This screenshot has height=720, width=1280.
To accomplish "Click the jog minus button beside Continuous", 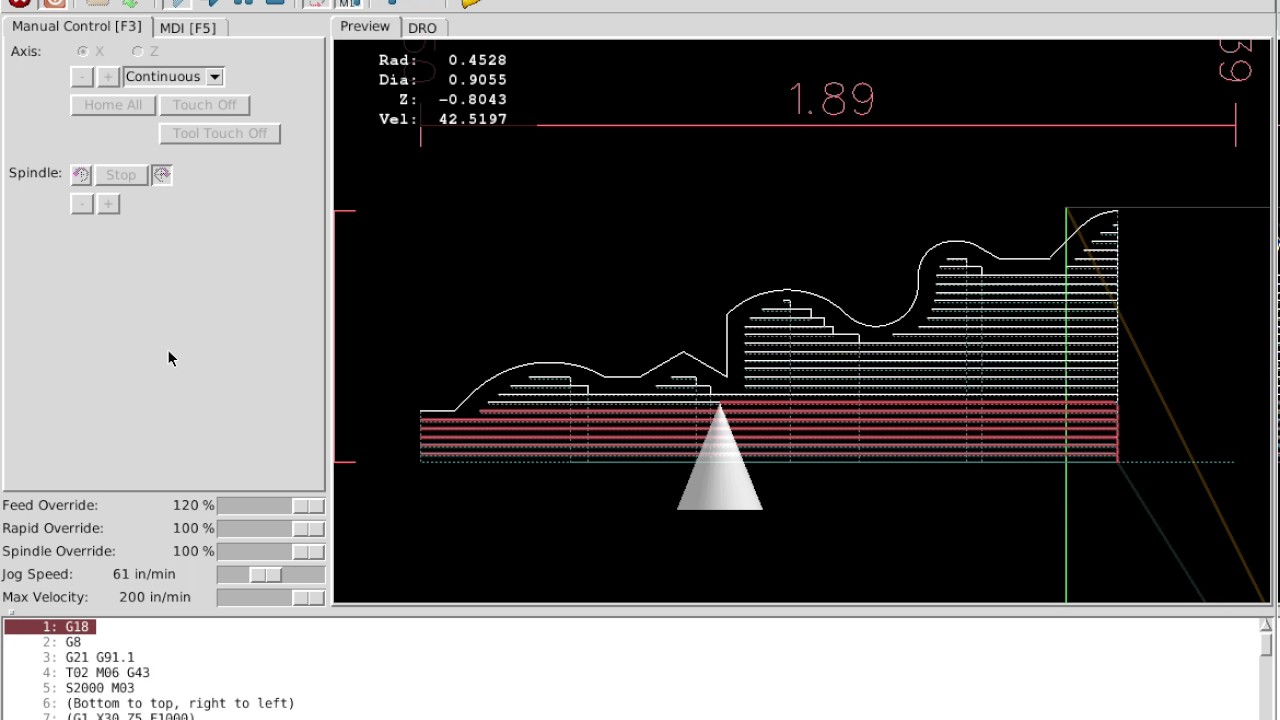I will pos(82,77).
